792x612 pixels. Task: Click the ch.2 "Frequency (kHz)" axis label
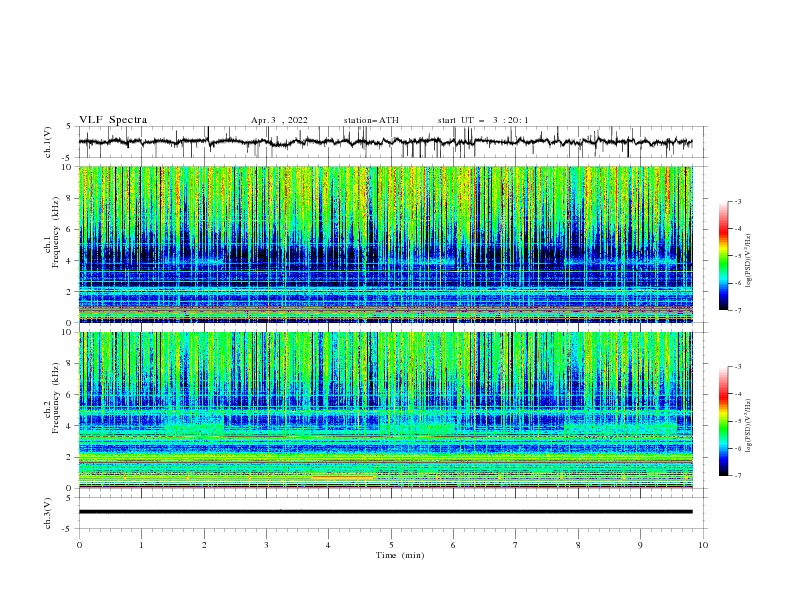(x=55, y=398)
